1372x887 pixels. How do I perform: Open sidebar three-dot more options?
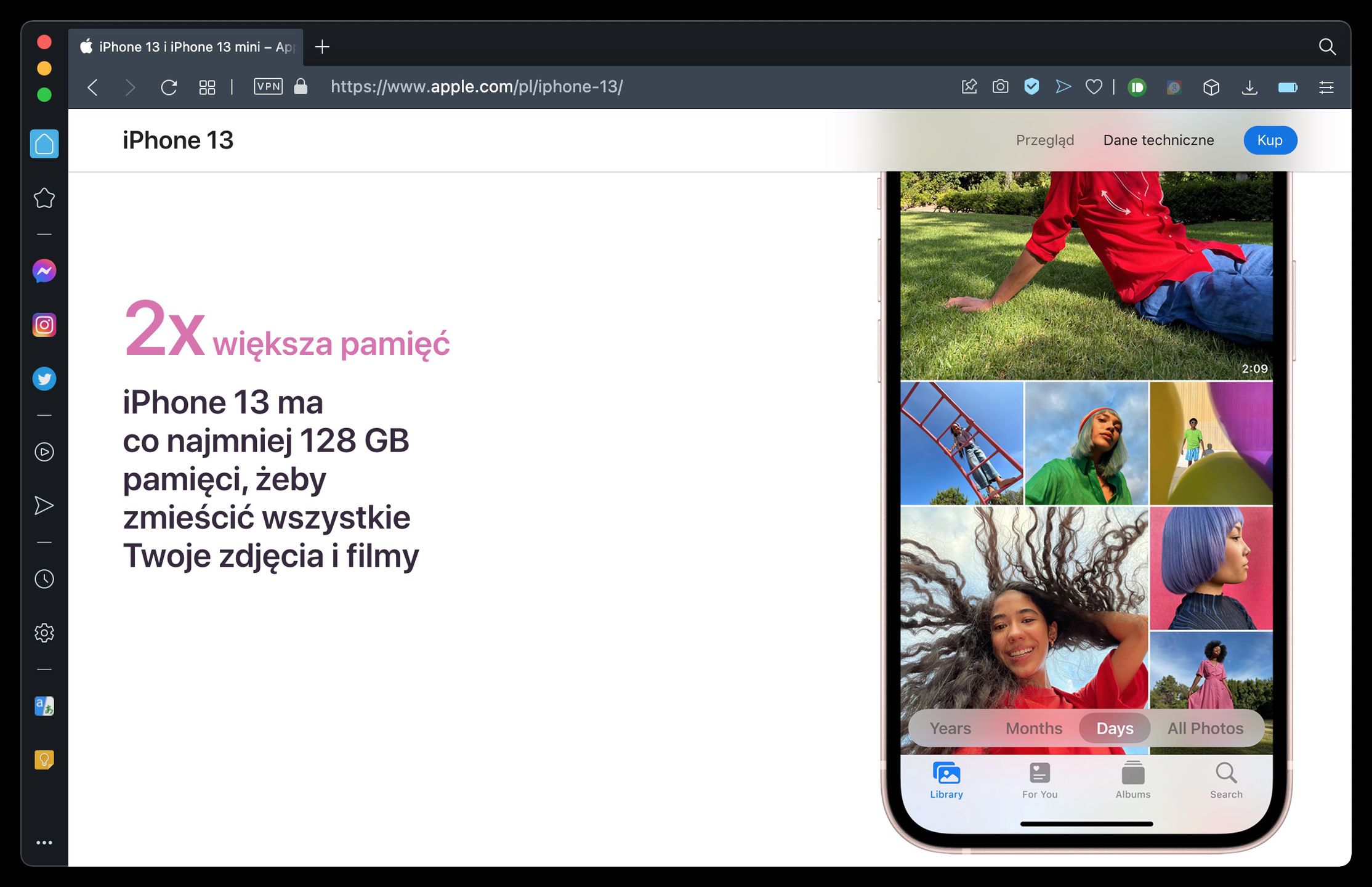click(44, 843)
